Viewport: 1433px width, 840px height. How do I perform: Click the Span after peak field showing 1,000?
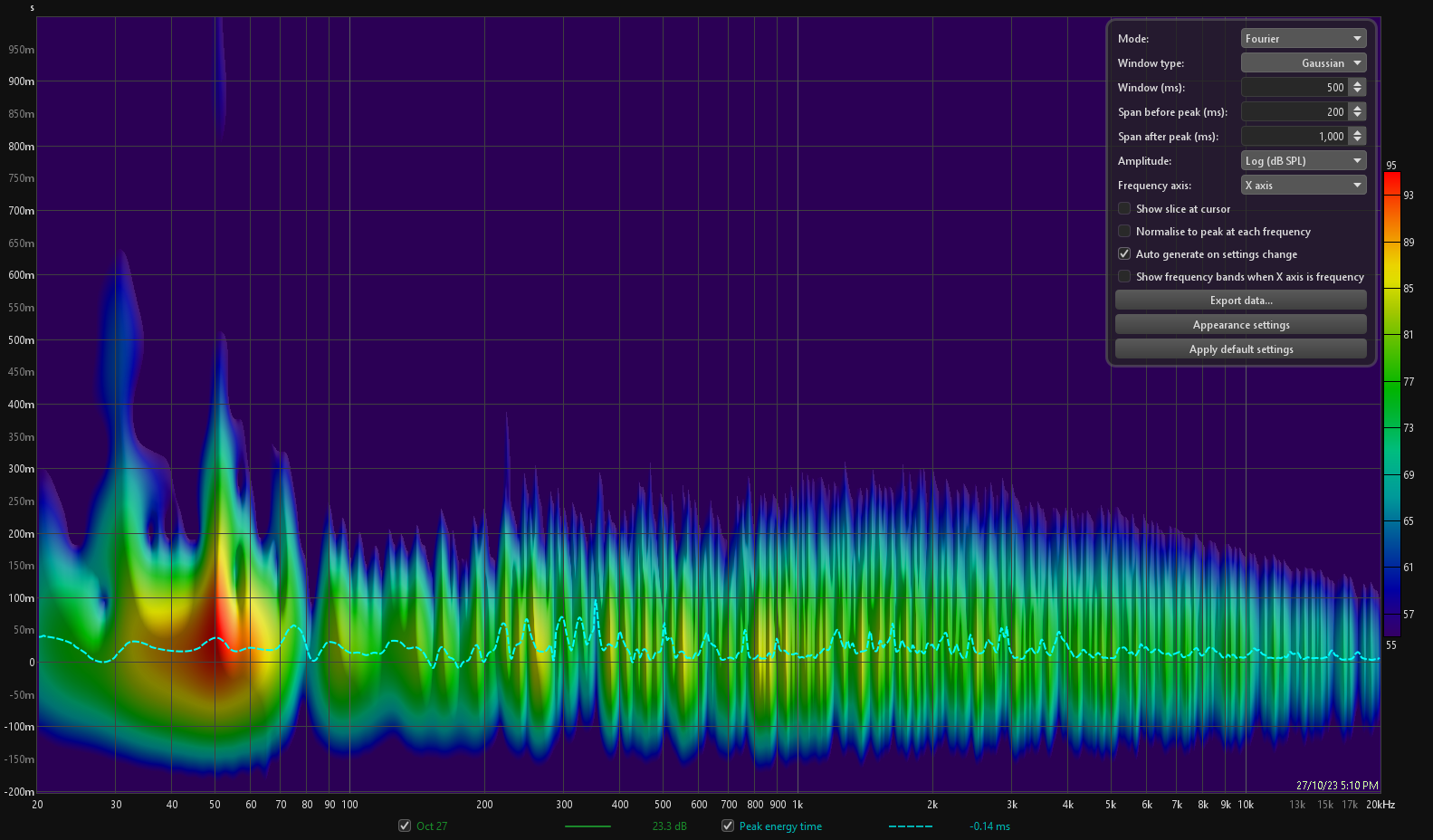point(1294,136)
